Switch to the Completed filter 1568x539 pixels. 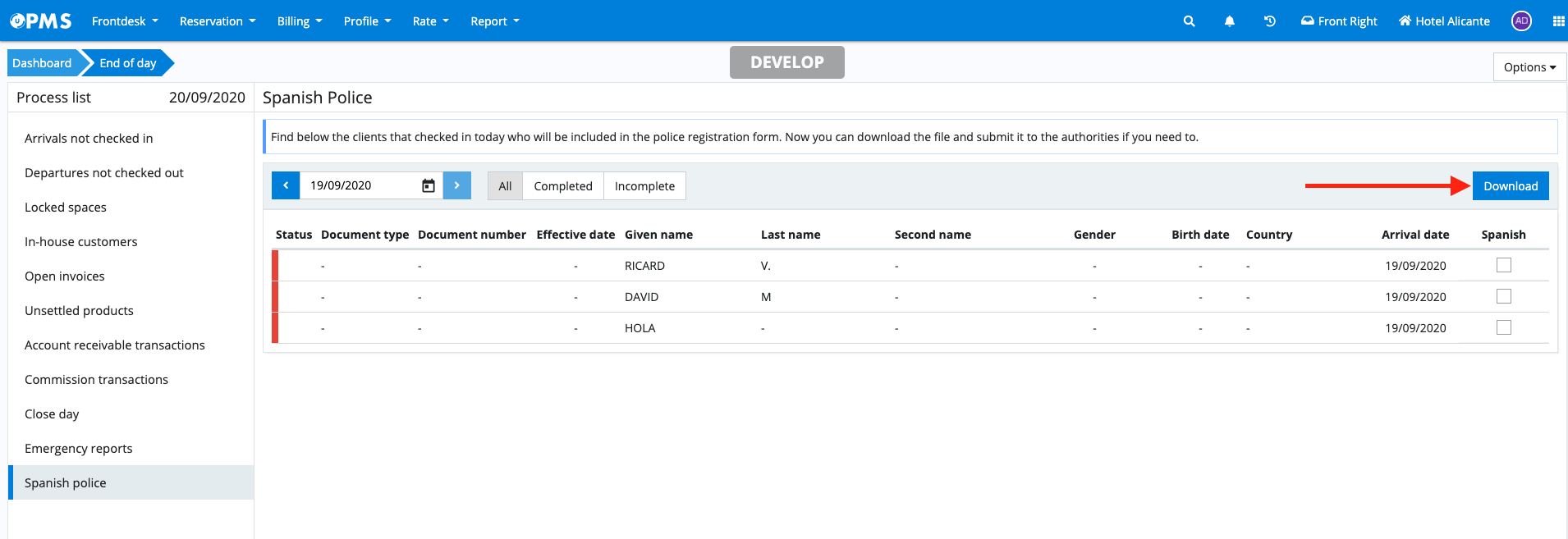pyautogui.click(x=562, y=186)
